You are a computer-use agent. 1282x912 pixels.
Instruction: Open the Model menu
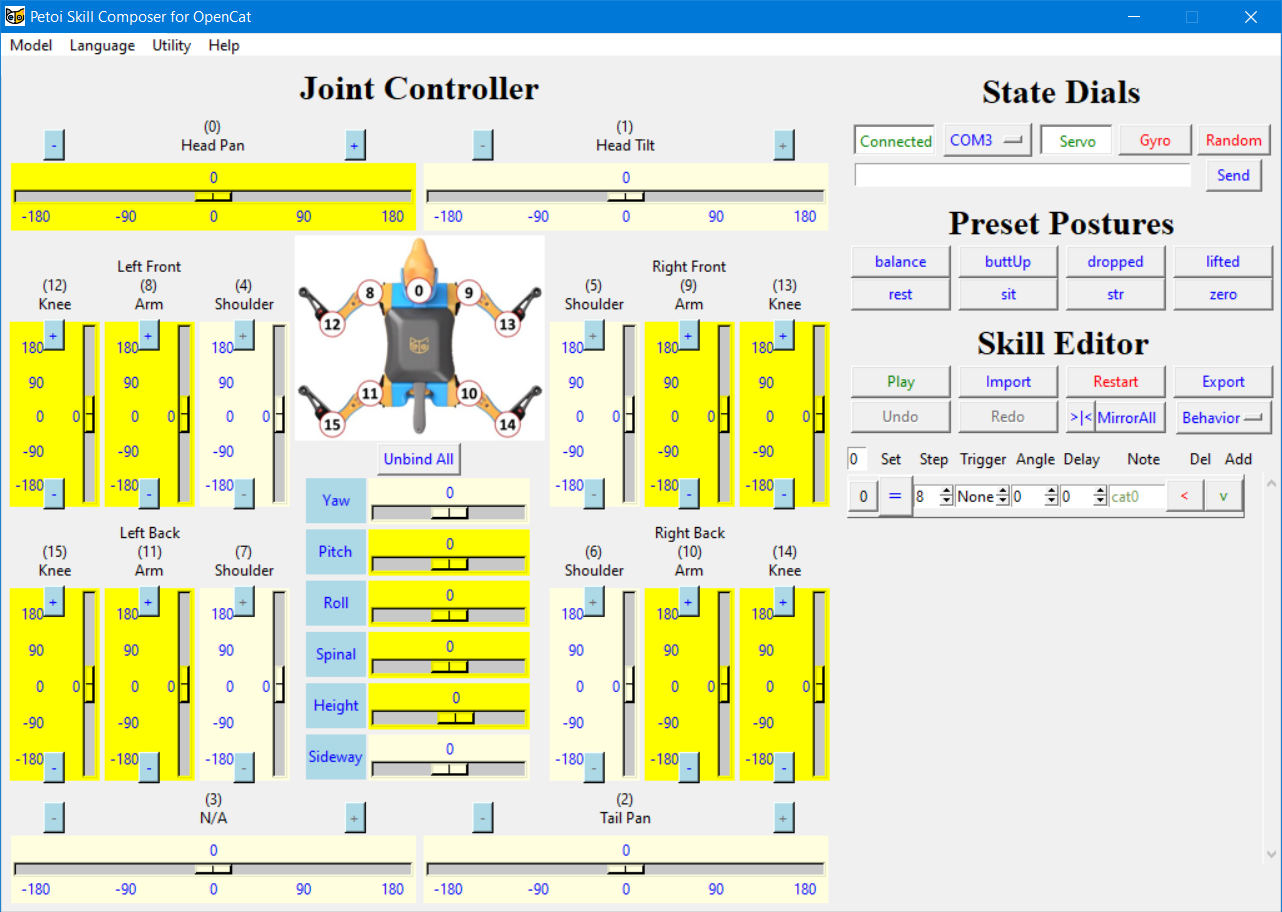(31, 45)
